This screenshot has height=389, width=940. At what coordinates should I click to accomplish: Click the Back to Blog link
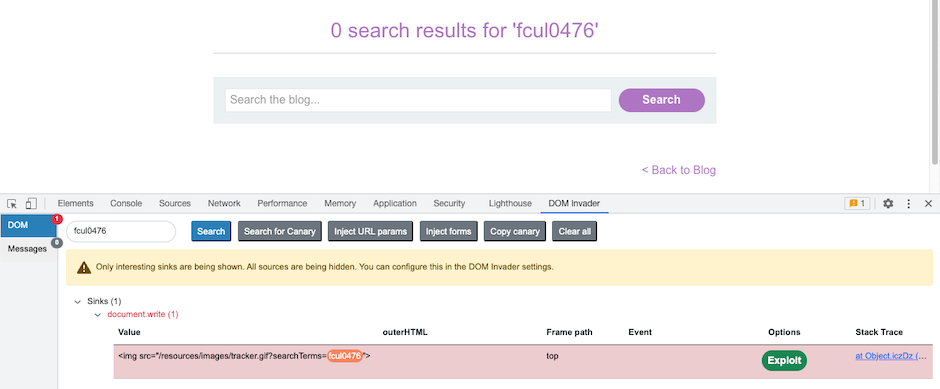point(679,170)
